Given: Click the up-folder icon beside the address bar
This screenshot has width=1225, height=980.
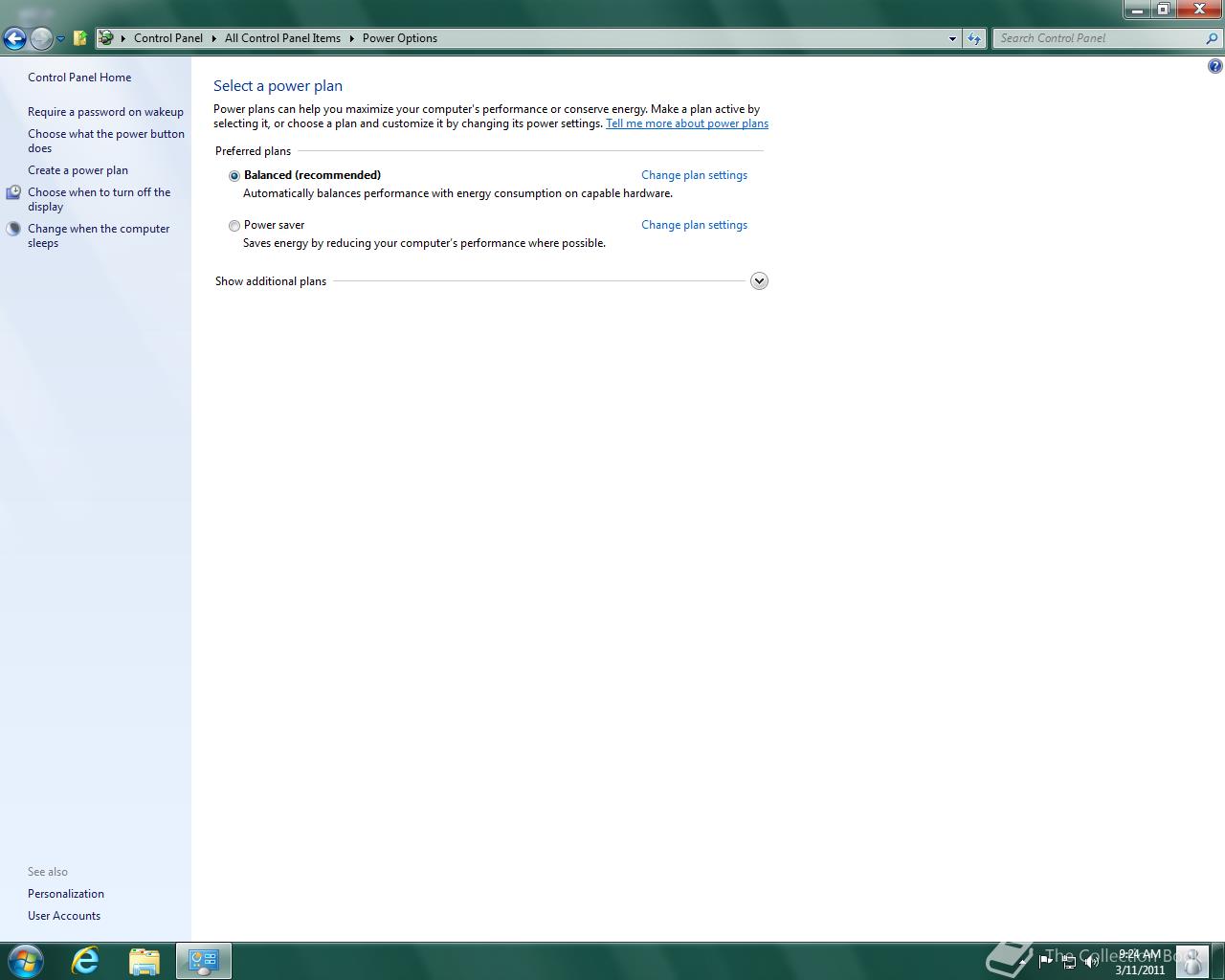Looking at the screenshot, I should click(x=80, y=38).
